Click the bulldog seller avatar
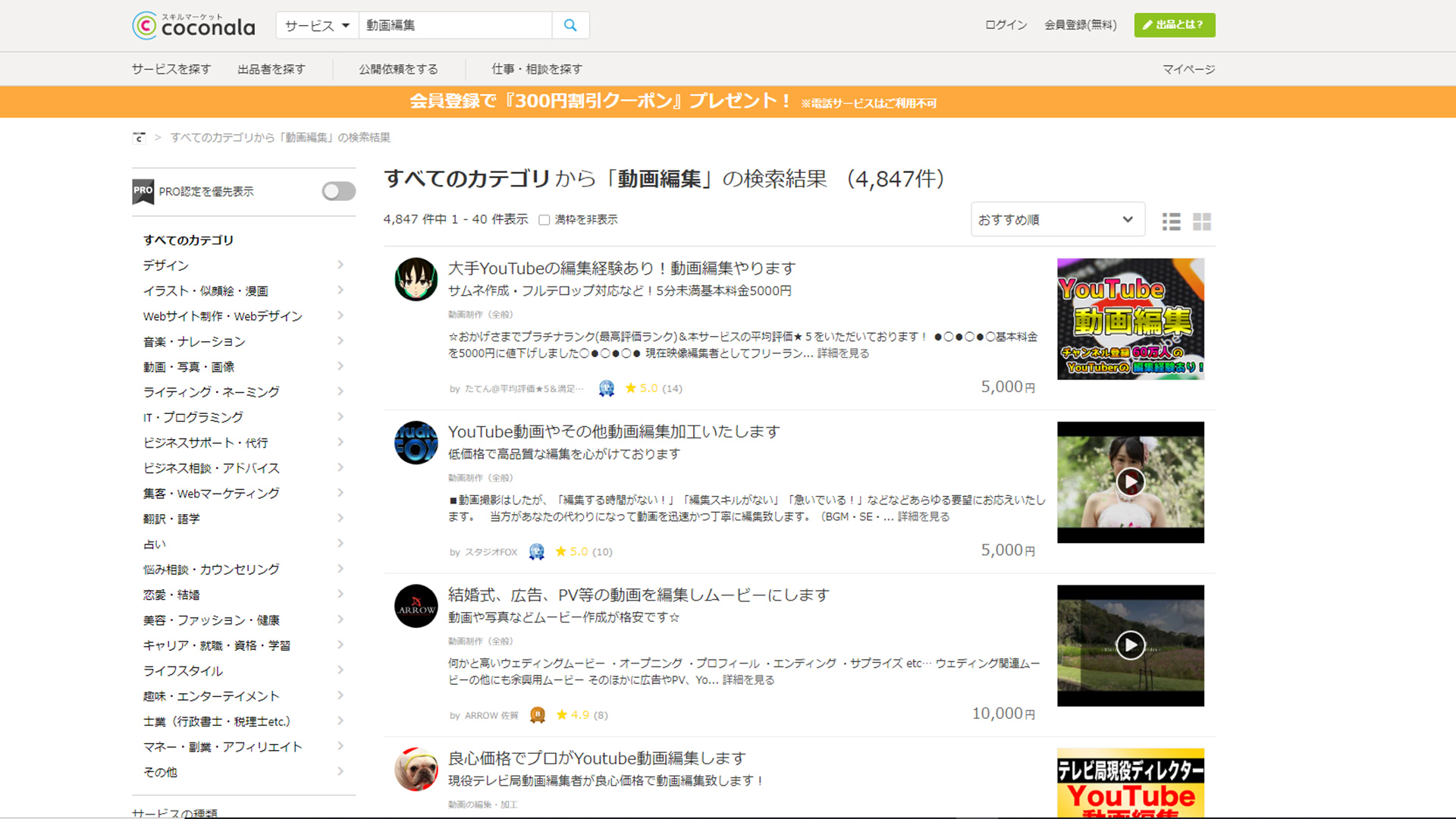1456x819 pixels. click(416, 770)
